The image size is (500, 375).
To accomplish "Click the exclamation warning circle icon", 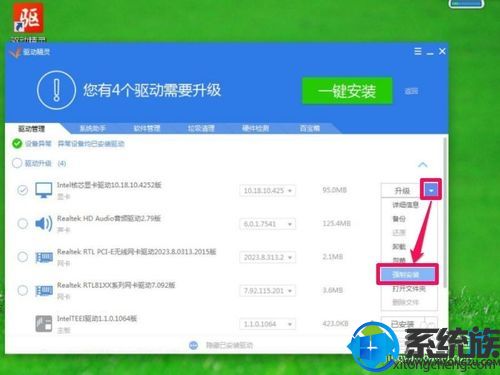I will pos(56,90).
